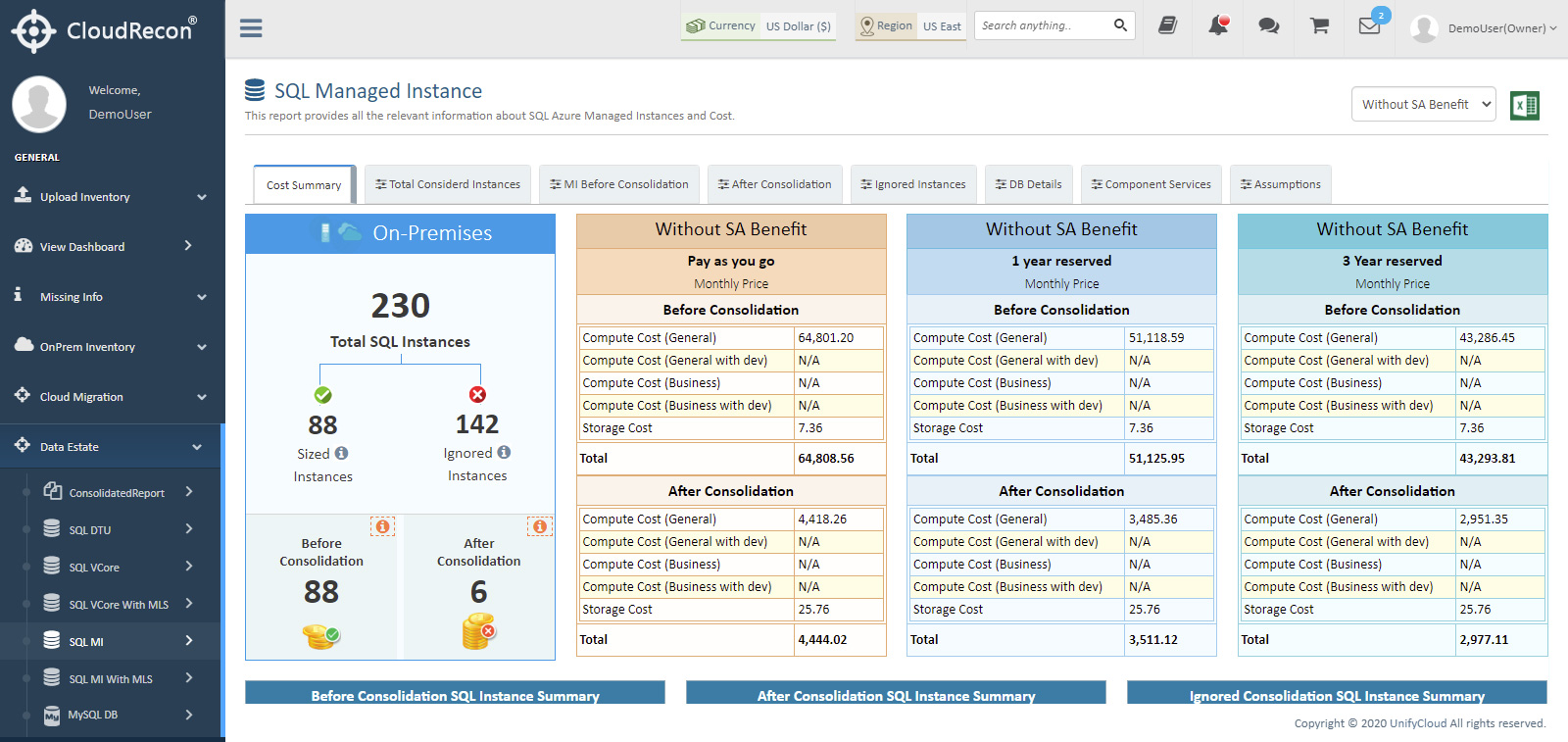Screen dimensions: 1568x742
Task: Open Before Consolidation SQL Instance Summary
Action: coord(455,693)
